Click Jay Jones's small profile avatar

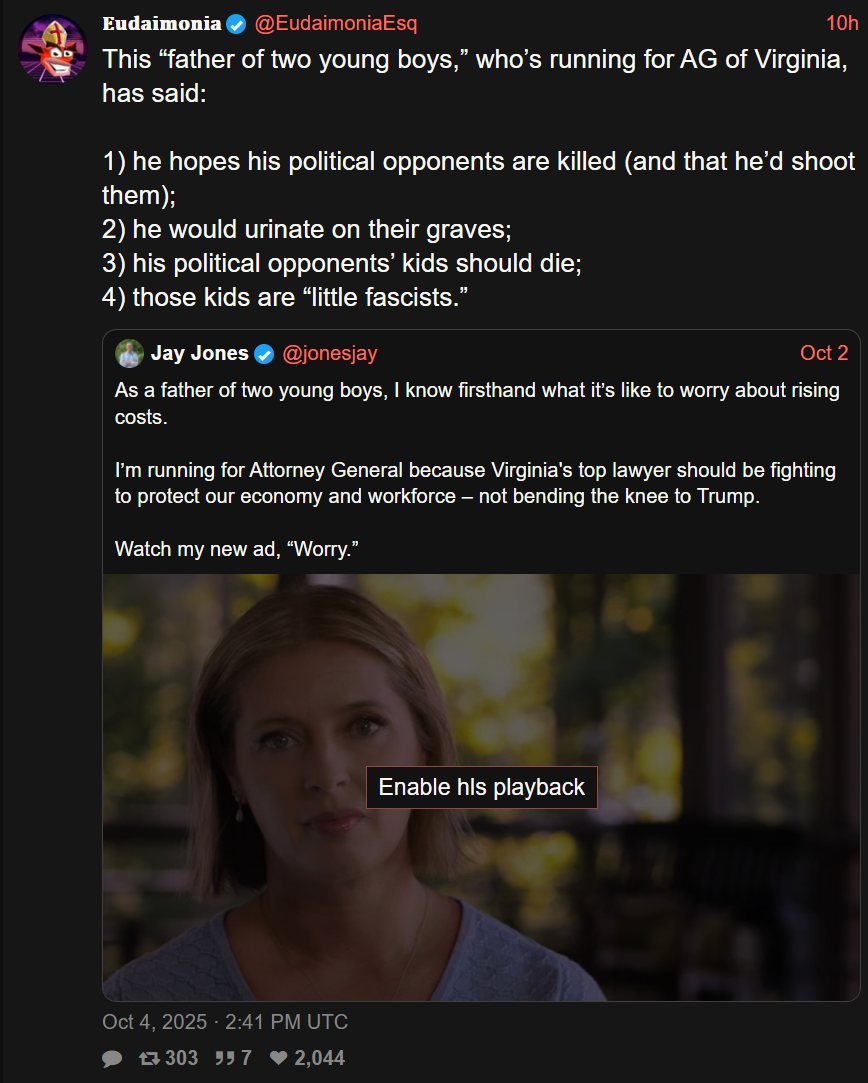[129, 354]
